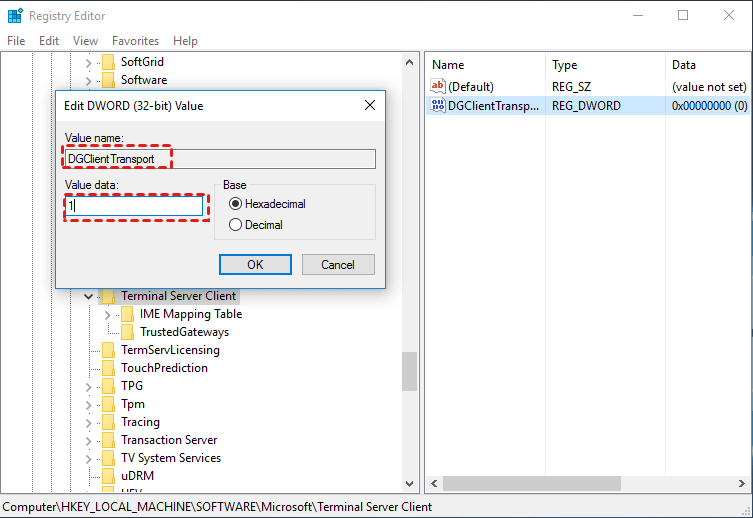Viewport: 753px width, 518px height.
Task: Confirm the DWORD edit with OK
Action: click(255, 265)
